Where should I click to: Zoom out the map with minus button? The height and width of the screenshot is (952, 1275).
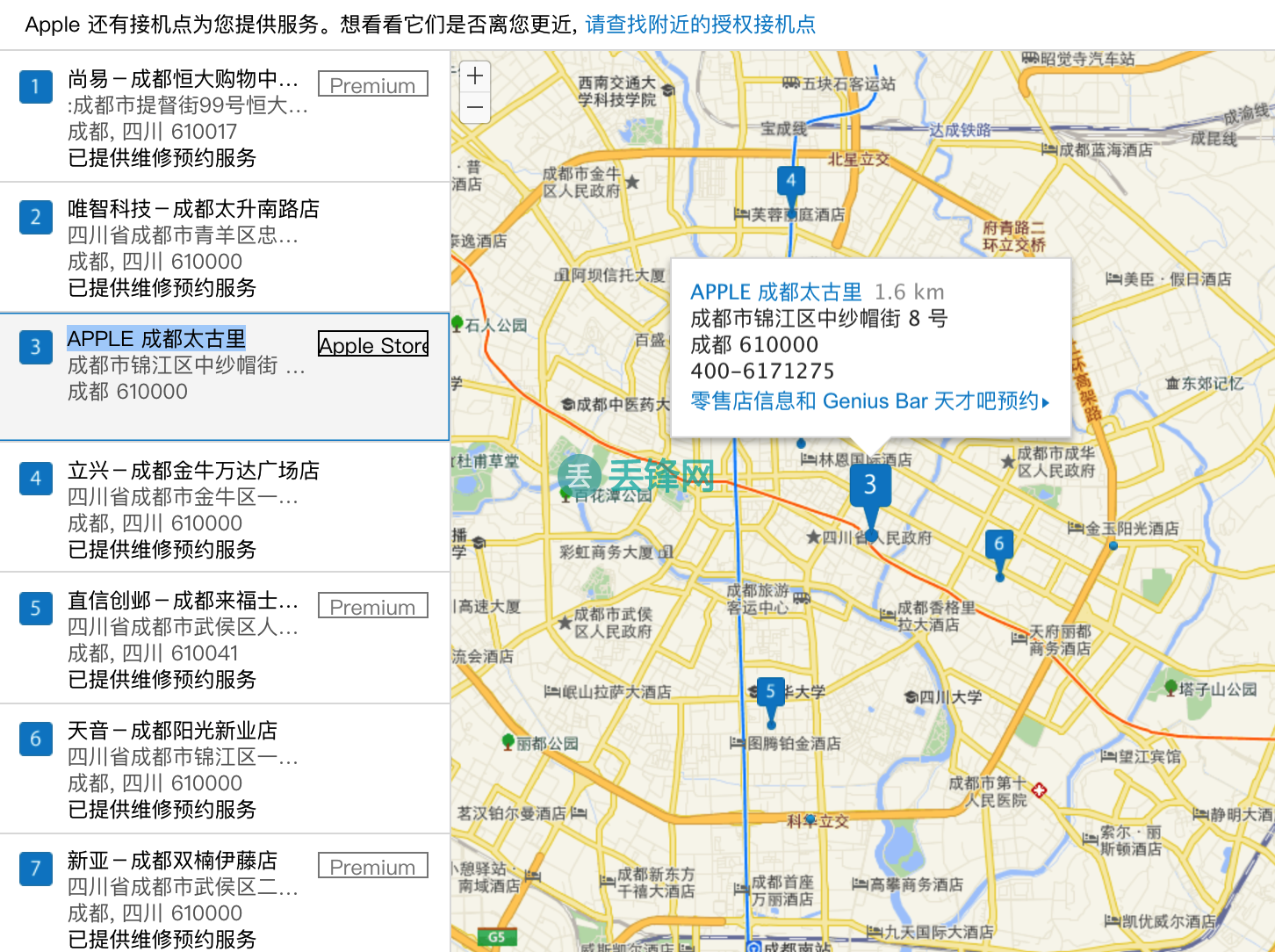pyautogui.click(x=475, y=108)
